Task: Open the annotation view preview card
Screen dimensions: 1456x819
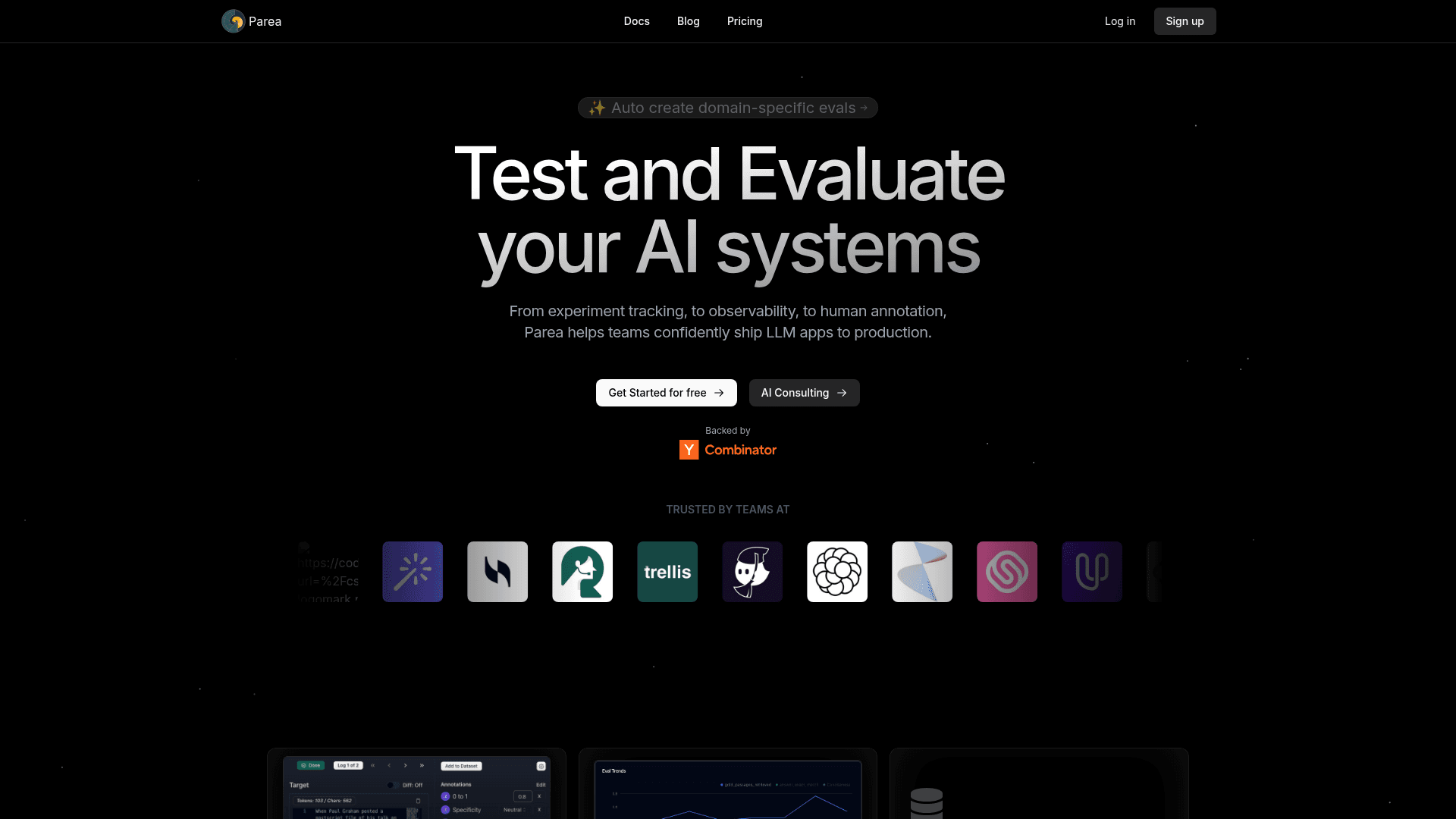Action: (416, 784)
